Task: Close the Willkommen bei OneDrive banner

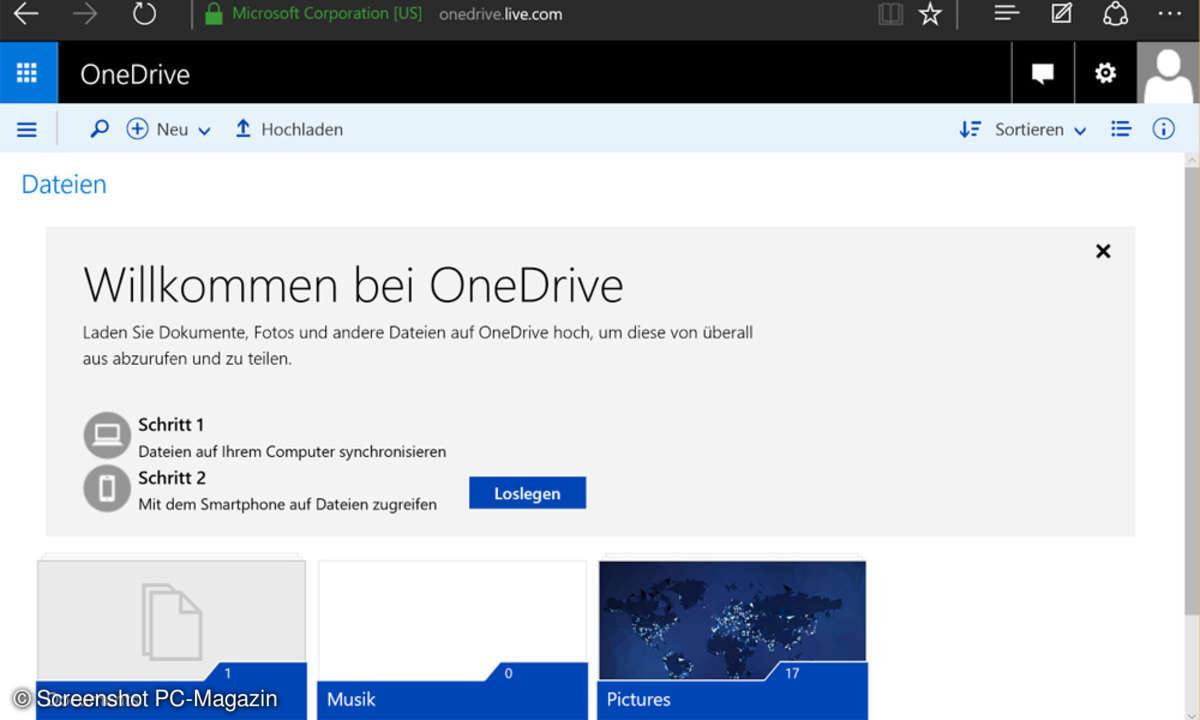Action: [1103, 251]
